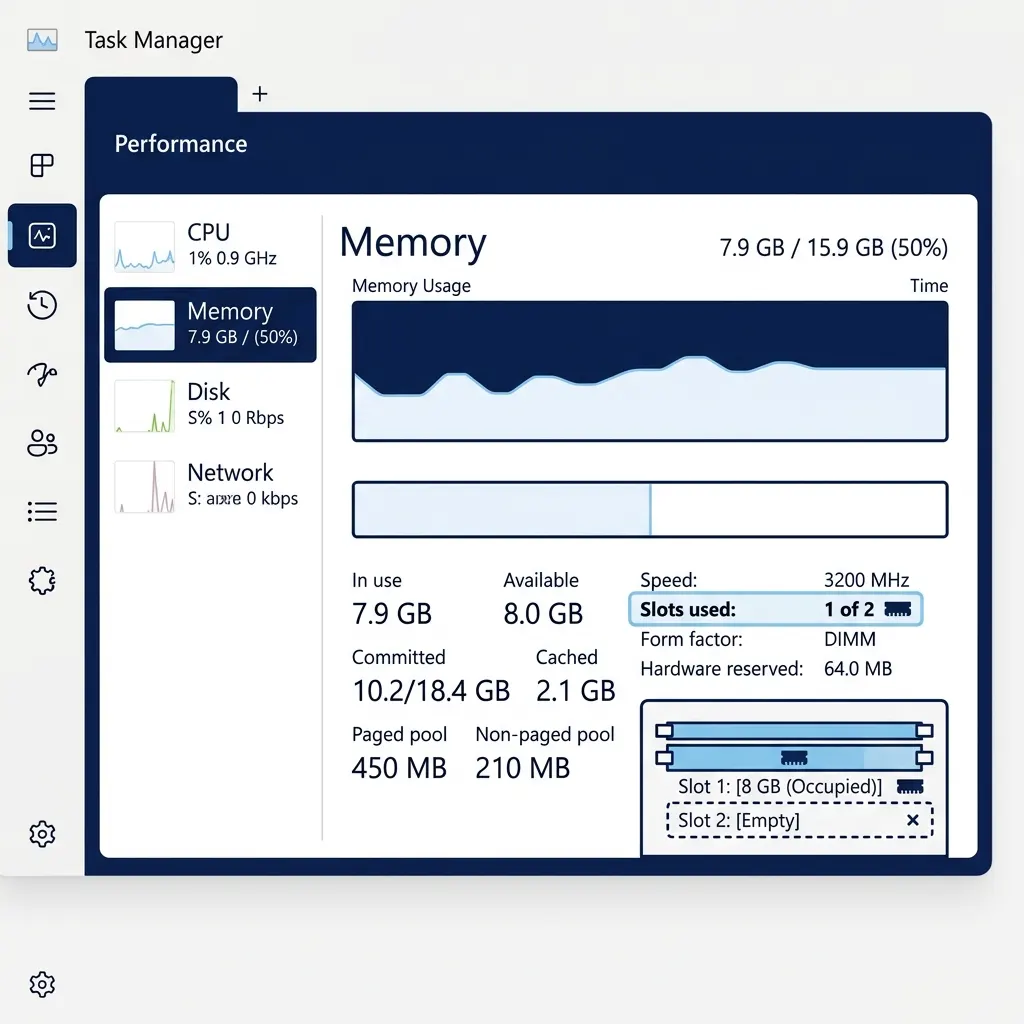Click the Available 8.0 GB value
This screenshot has height=1024, width=1024.
click(543, 614)
